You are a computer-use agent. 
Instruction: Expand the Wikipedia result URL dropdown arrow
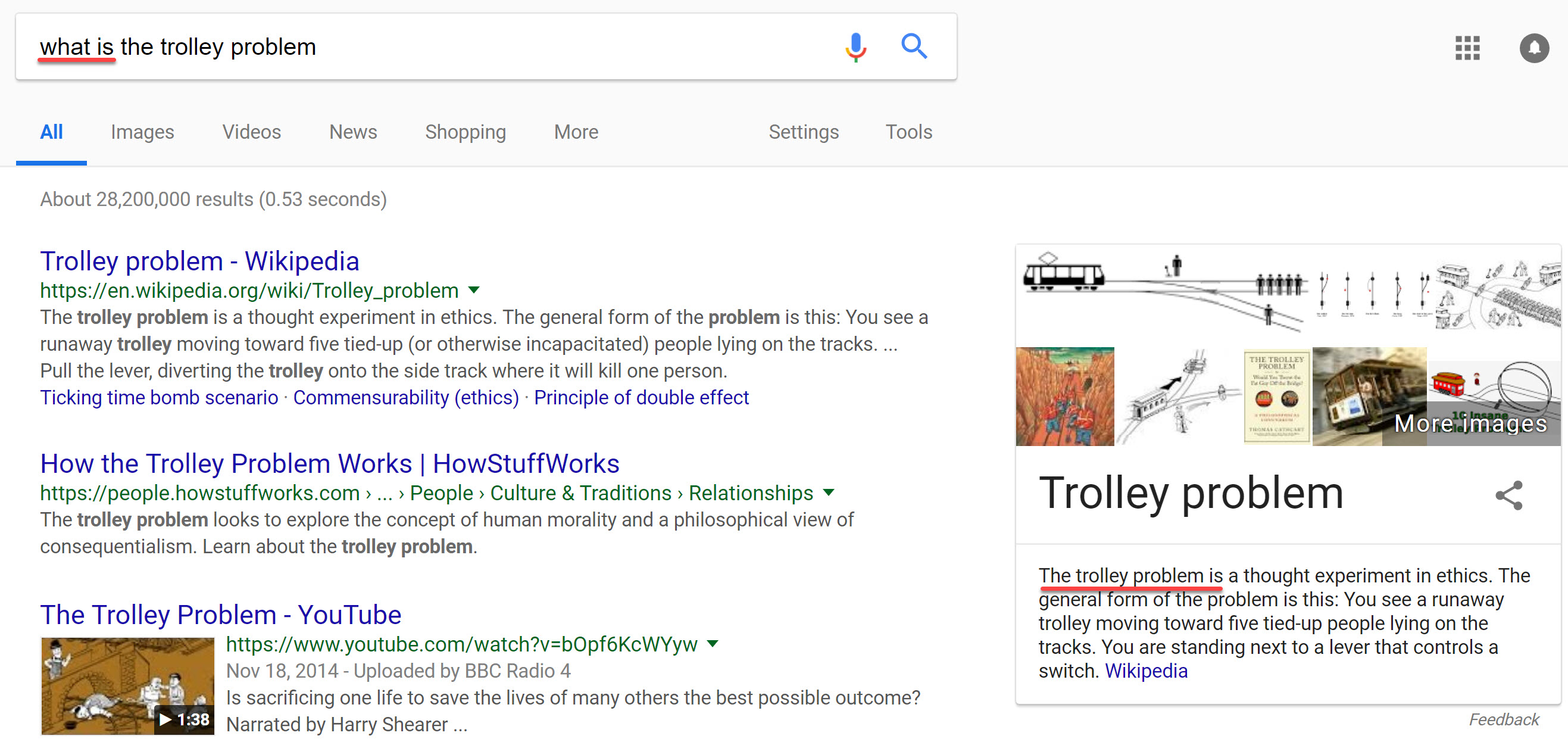pyautogui.click(x=474, y=290)
